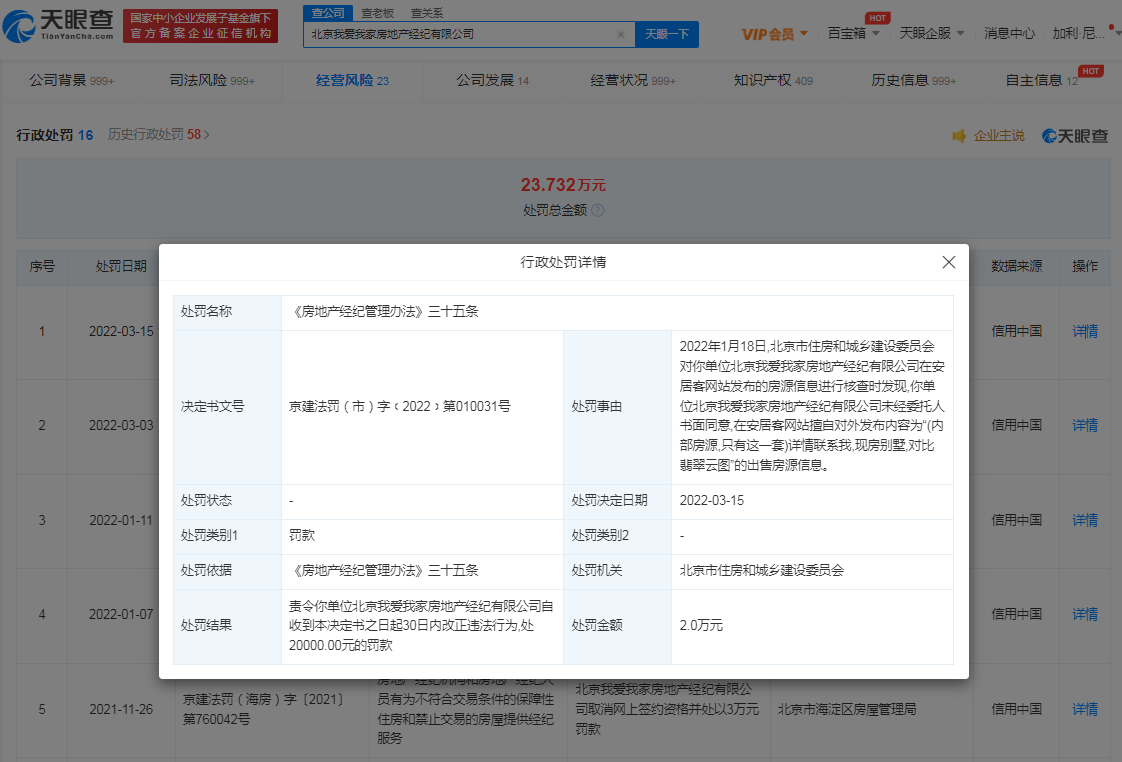Open 详情 for row 2 dated 2022-03-03
The width and height of the screenshot is (1122, 762).
(1085, 426)
